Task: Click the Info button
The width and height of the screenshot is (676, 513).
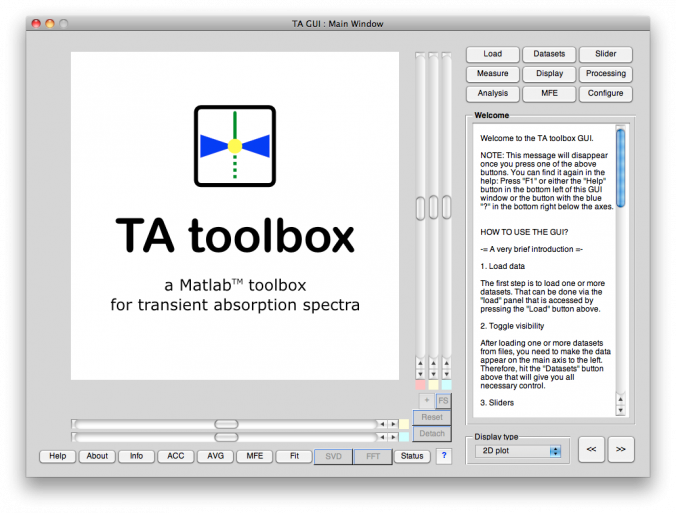Action: point(136,456)
